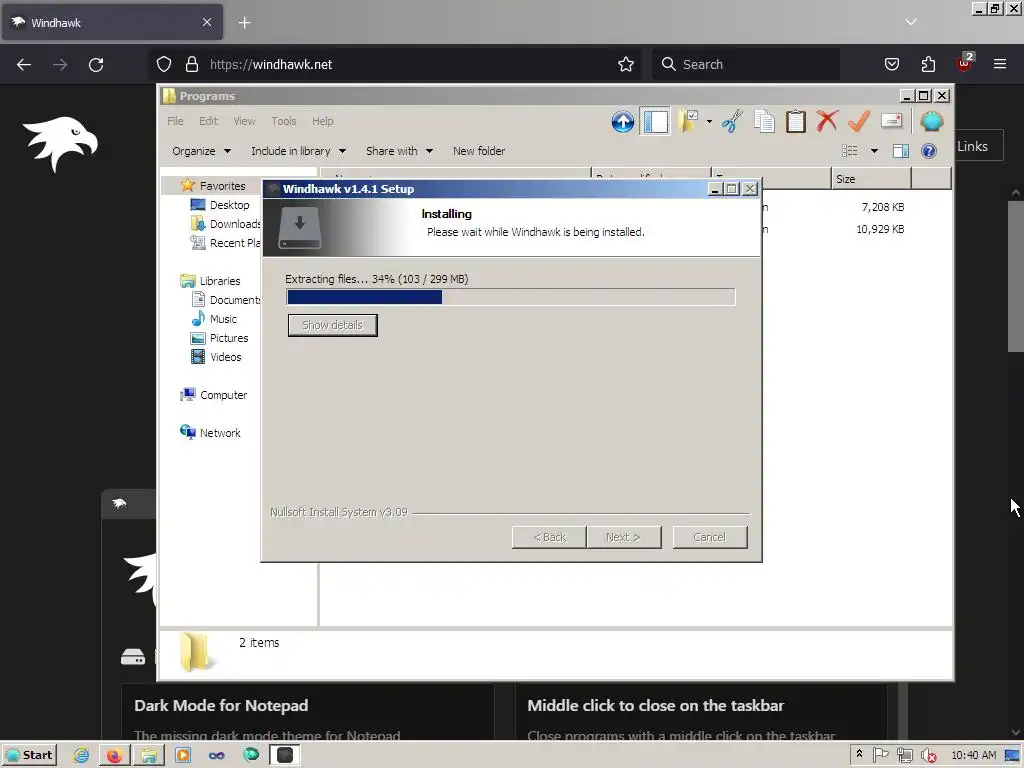Click the scissors Cut icon
Screen dimensions: 1024x768
point(732,121)
